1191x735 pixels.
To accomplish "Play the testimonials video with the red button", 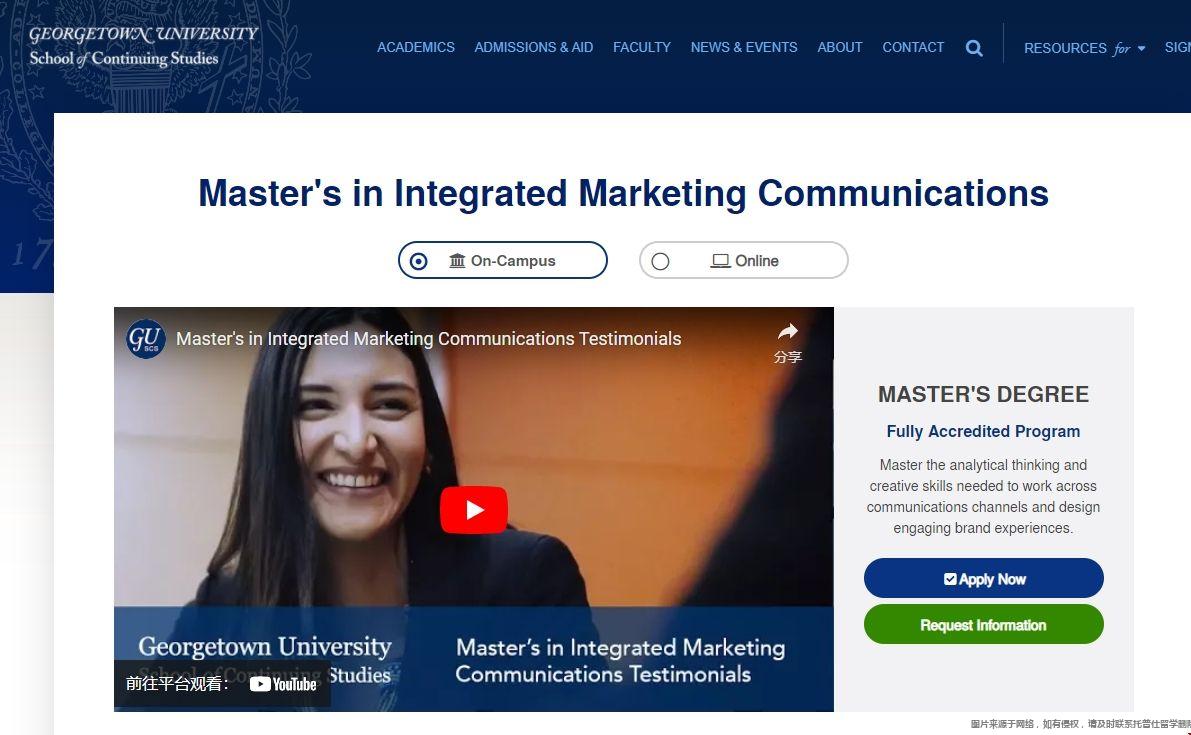I will 473,509.
